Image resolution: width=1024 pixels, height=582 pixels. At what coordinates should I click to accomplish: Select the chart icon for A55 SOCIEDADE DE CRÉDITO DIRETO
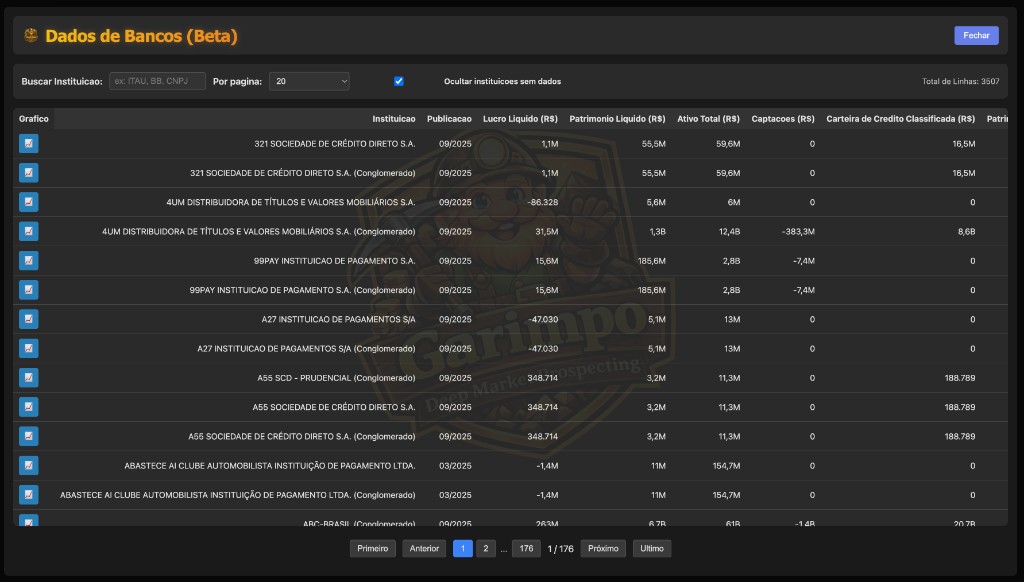click(28, 406)
